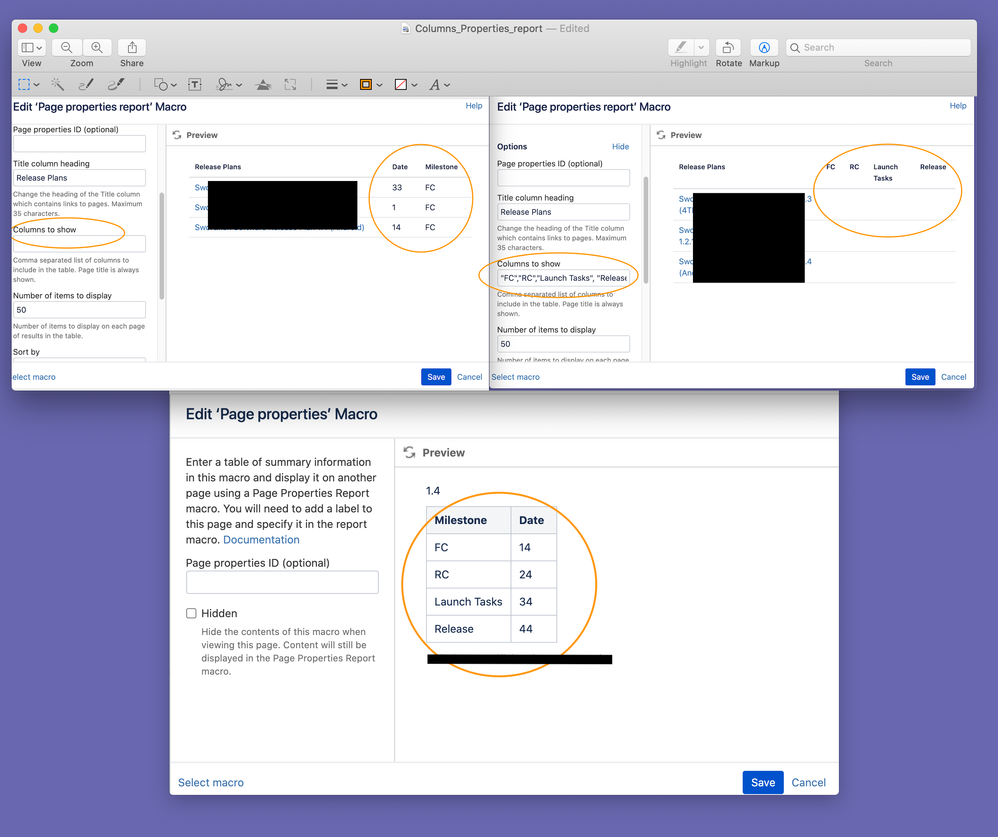Rotate the image with Rotate button
998x837 pixels.
[x=728, y=47]
